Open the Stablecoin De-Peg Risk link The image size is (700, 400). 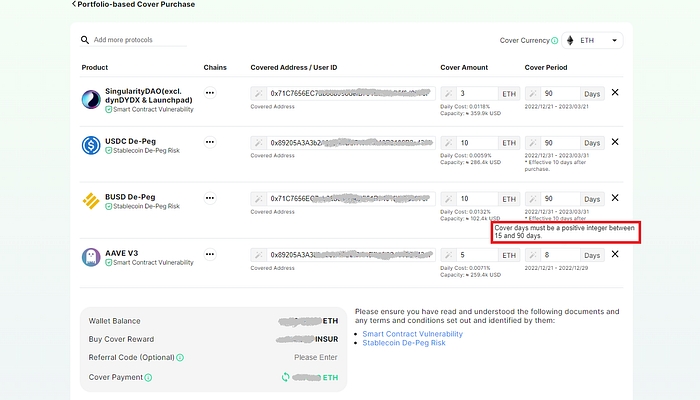pyautogui.click(x=403, y=343)
